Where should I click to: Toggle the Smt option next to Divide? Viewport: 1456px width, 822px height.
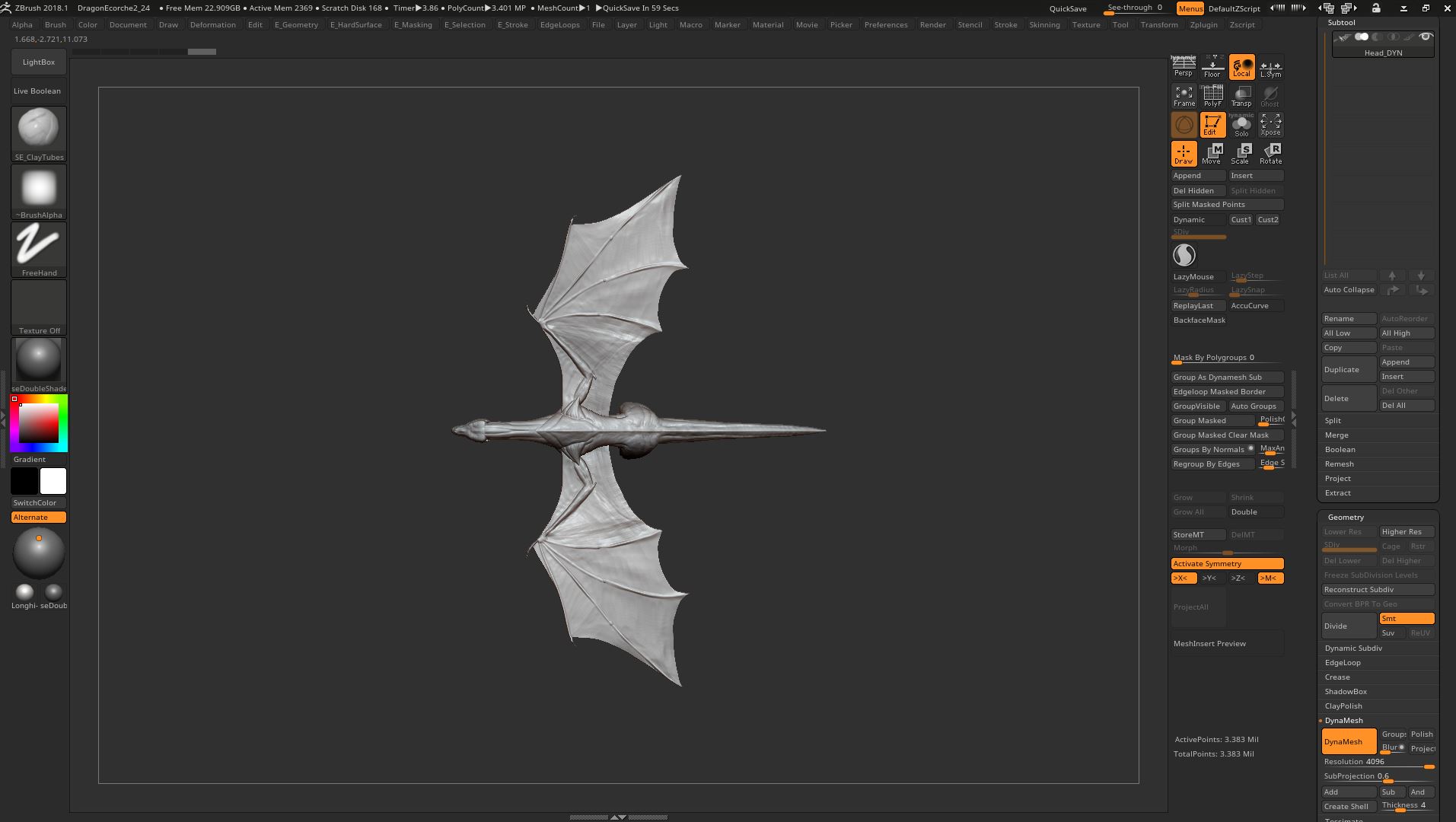point(1407,619)
